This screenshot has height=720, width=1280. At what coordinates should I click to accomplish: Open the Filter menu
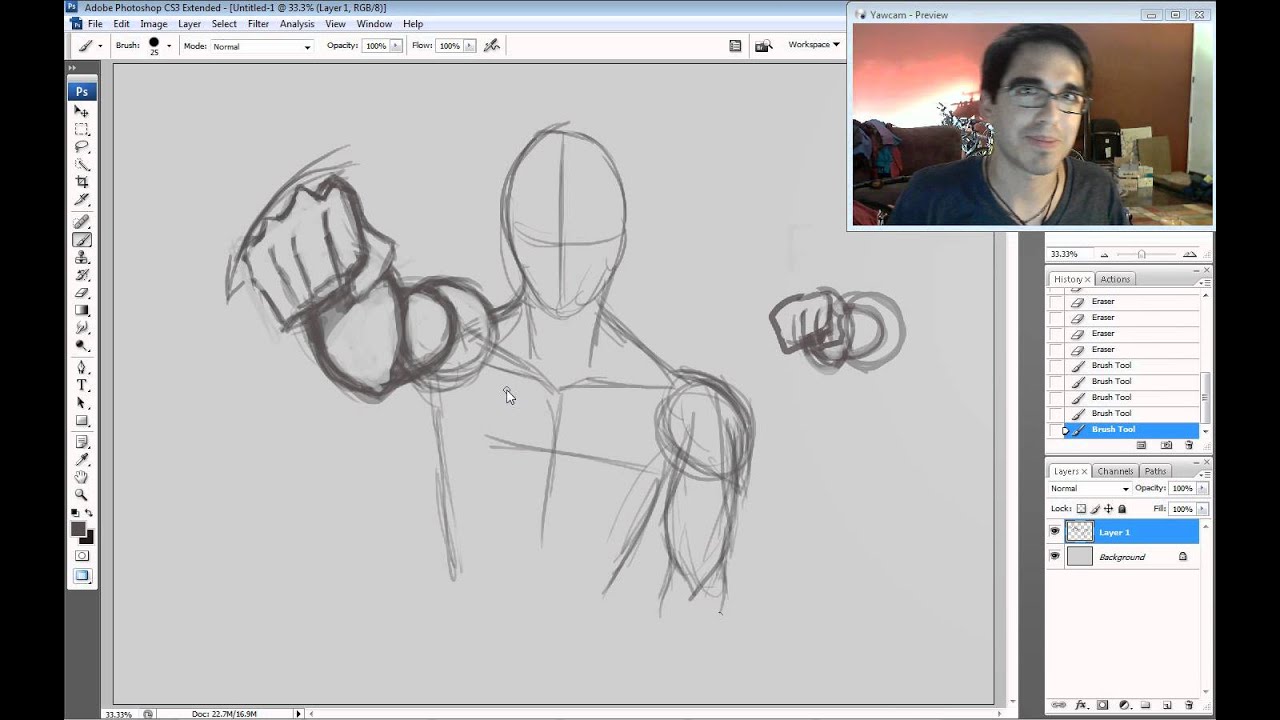tap(258, 23)
